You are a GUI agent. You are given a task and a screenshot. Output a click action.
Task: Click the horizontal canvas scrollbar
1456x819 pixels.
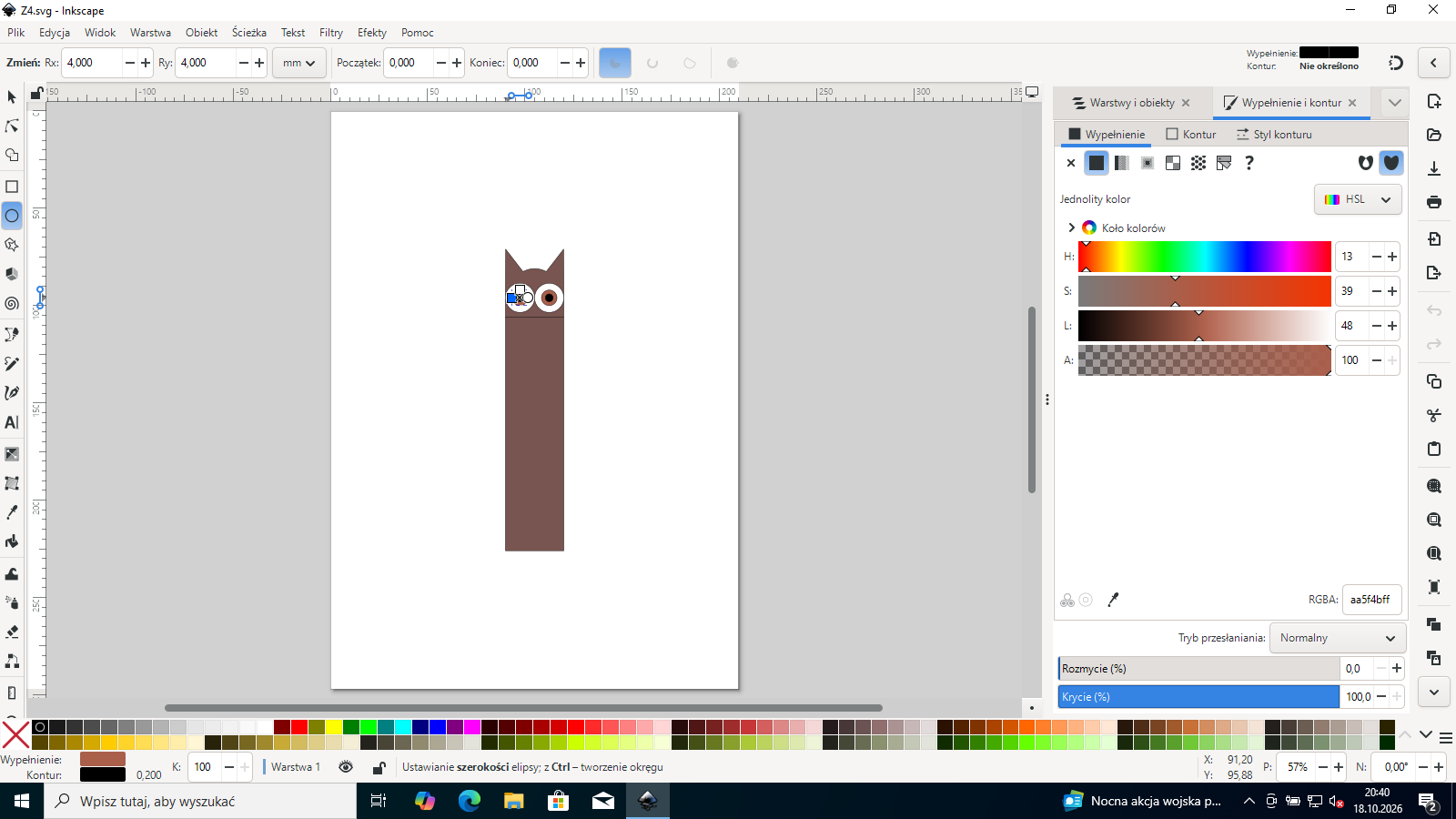[x=523, y=708]
